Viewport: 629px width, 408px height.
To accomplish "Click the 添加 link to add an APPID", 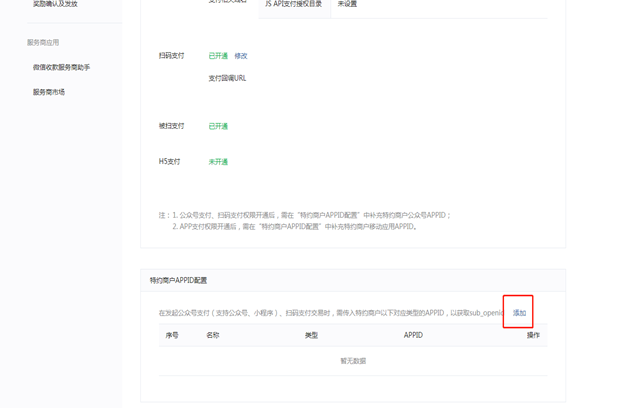I will [x=519, y=313].
